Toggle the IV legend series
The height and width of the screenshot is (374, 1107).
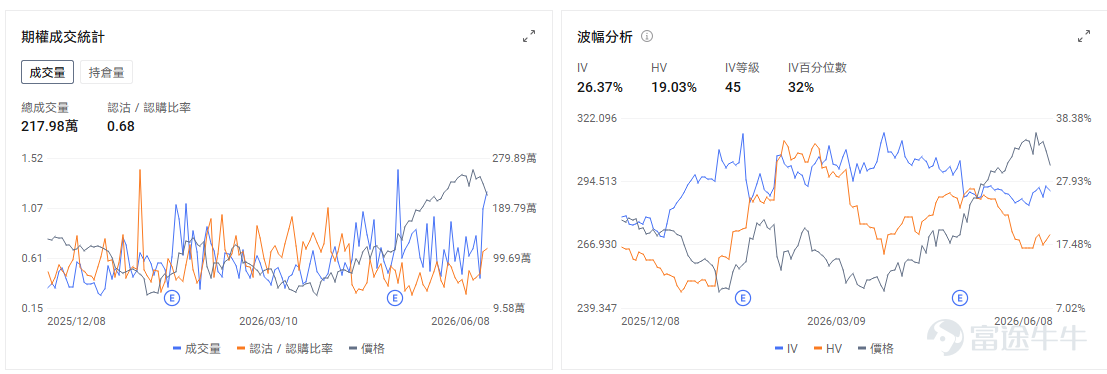click(787, 348)
